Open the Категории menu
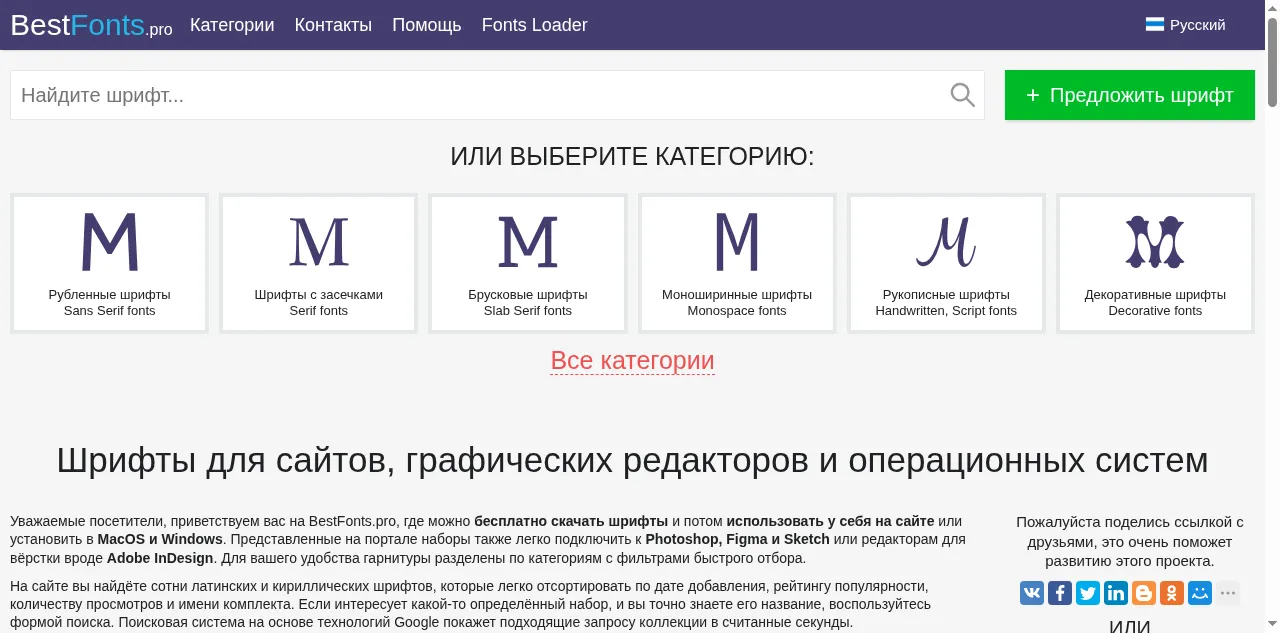This screenshot has height=633, width=1280. point(232,25)
